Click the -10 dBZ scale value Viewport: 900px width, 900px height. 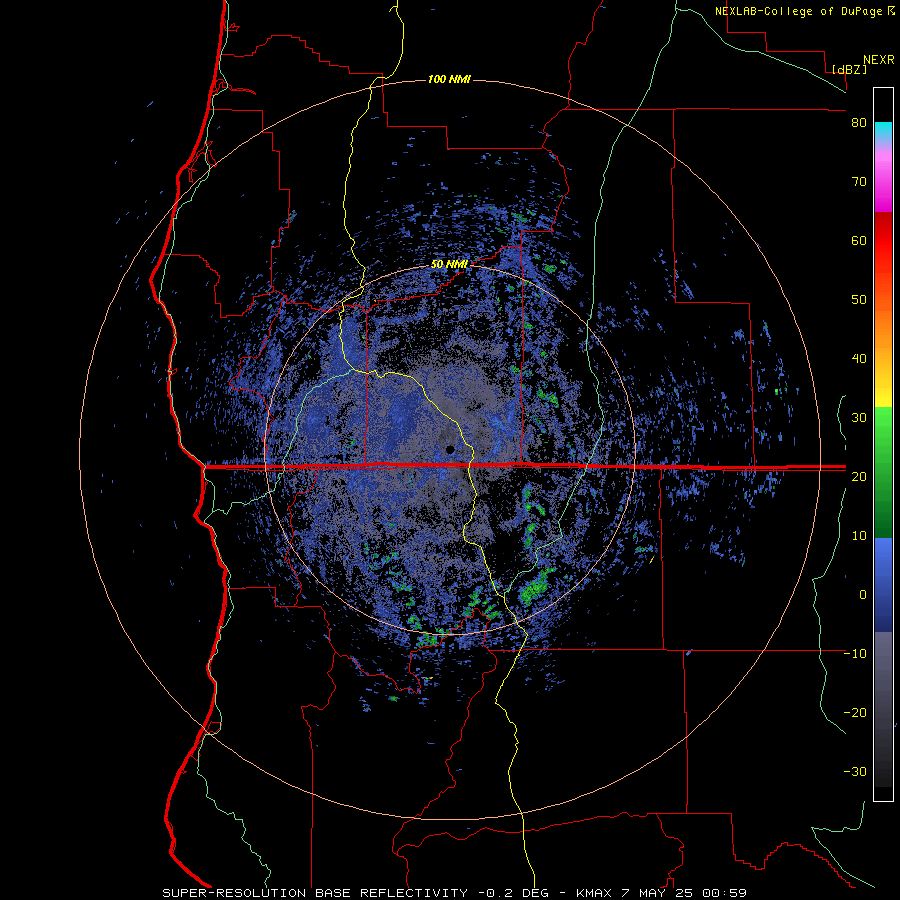click(x=855, y=653)
